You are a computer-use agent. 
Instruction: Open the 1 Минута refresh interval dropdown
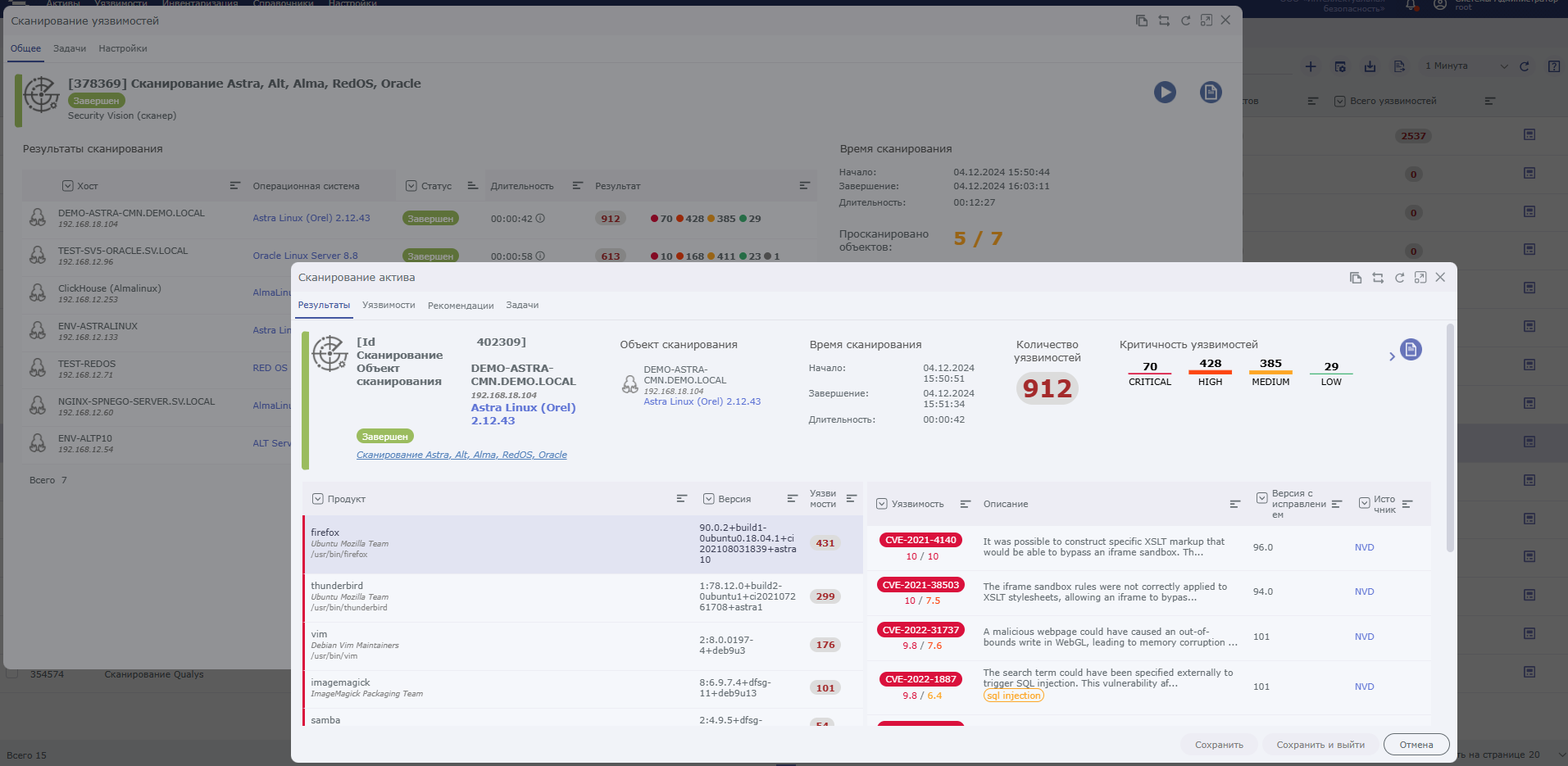tap(1466, 66)
